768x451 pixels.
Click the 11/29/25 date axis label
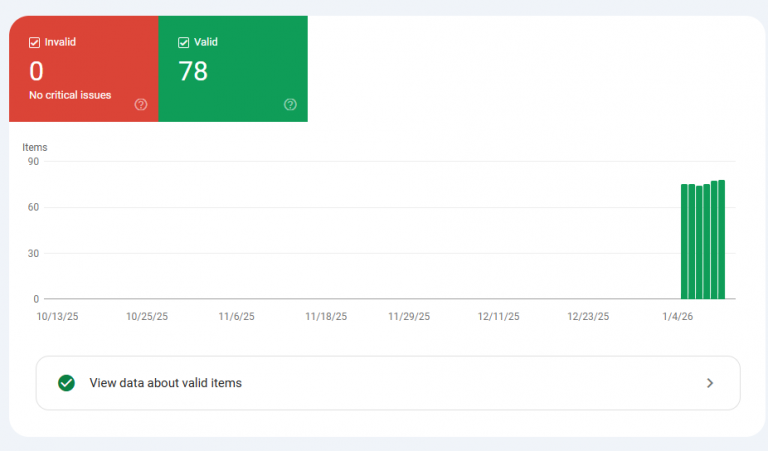click(x=409, y=316)
